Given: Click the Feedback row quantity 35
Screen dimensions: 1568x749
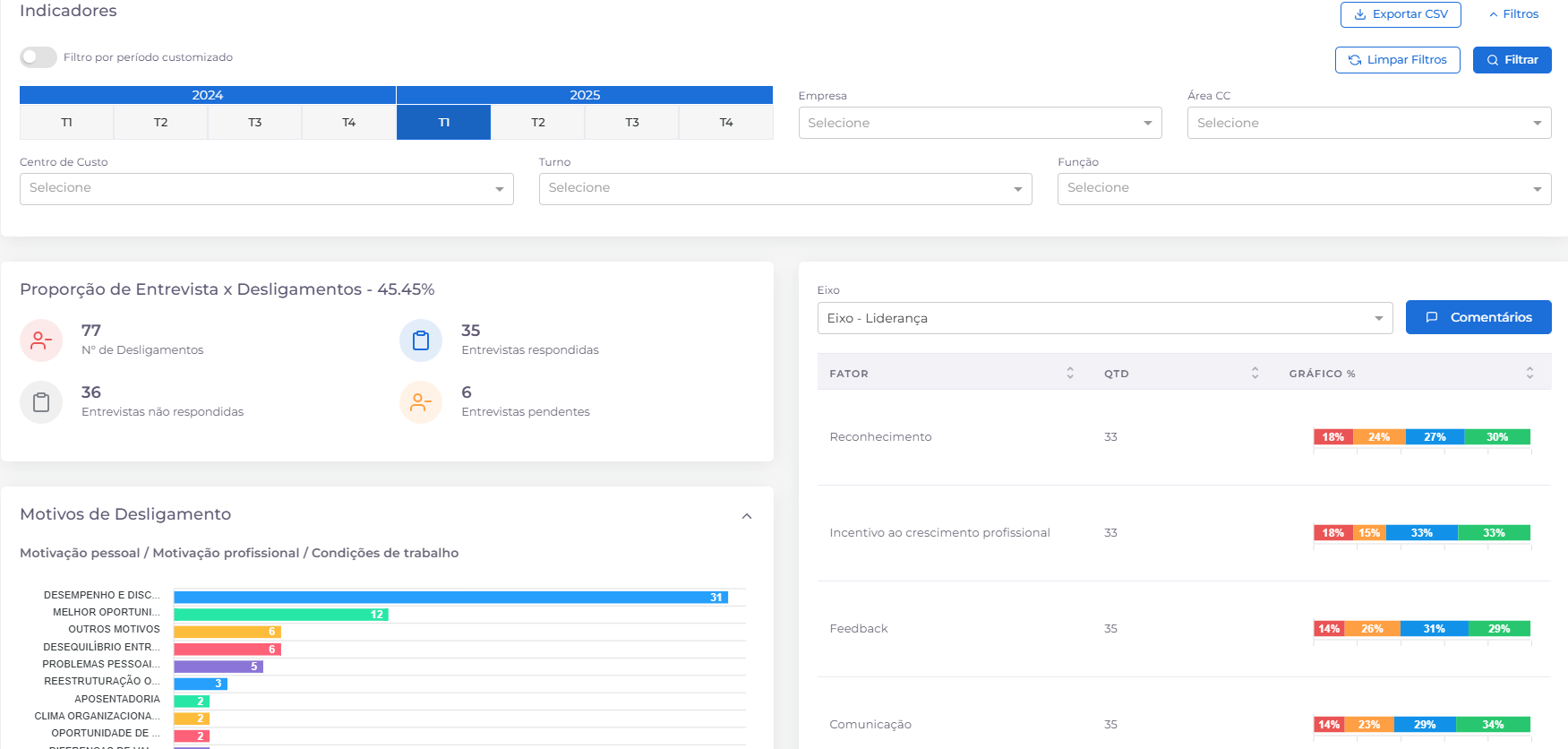Looking at the screenshot, I should pyautogui.click(x=1110, y=629).
